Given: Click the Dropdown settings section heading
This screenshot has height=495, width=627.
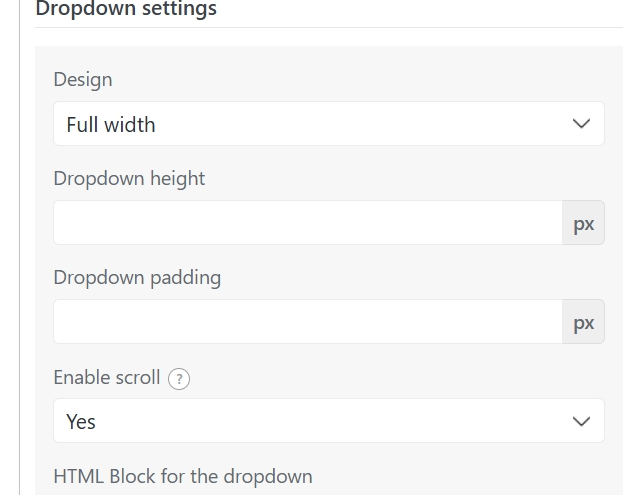Looking at the screenshot, I should pyautogui.click(x=126, y=9).
